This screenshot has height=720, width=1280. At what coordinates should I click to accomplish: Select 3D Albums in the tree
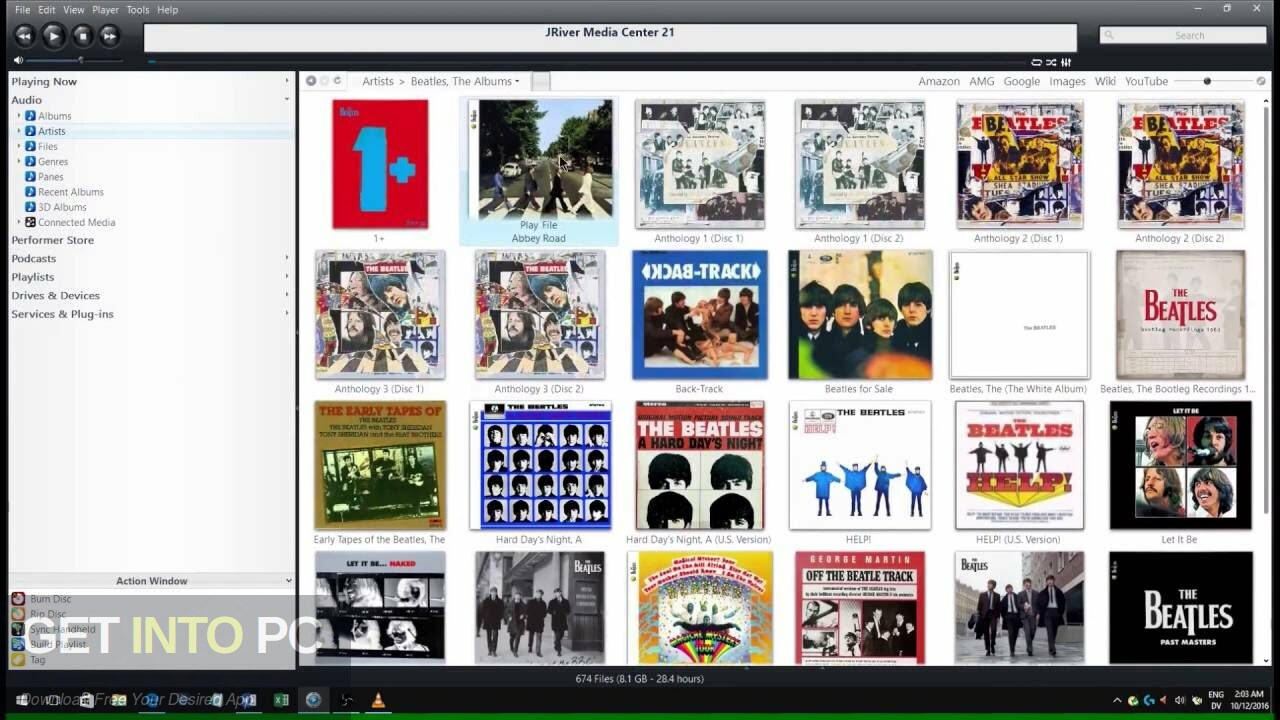click(x=62, y=207)
